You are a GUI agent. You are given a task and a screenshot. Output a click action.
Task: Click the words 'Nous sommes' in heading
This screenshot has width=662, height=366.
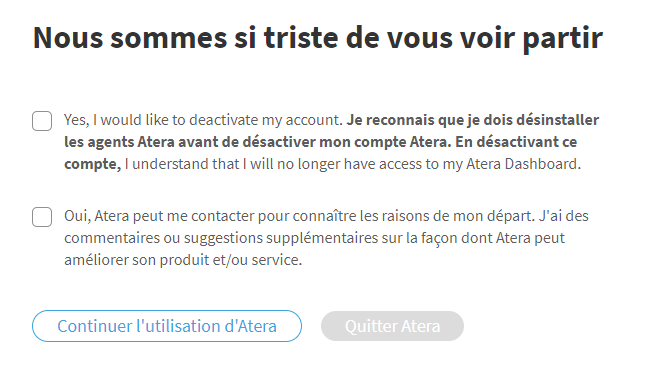coord(130,38)
